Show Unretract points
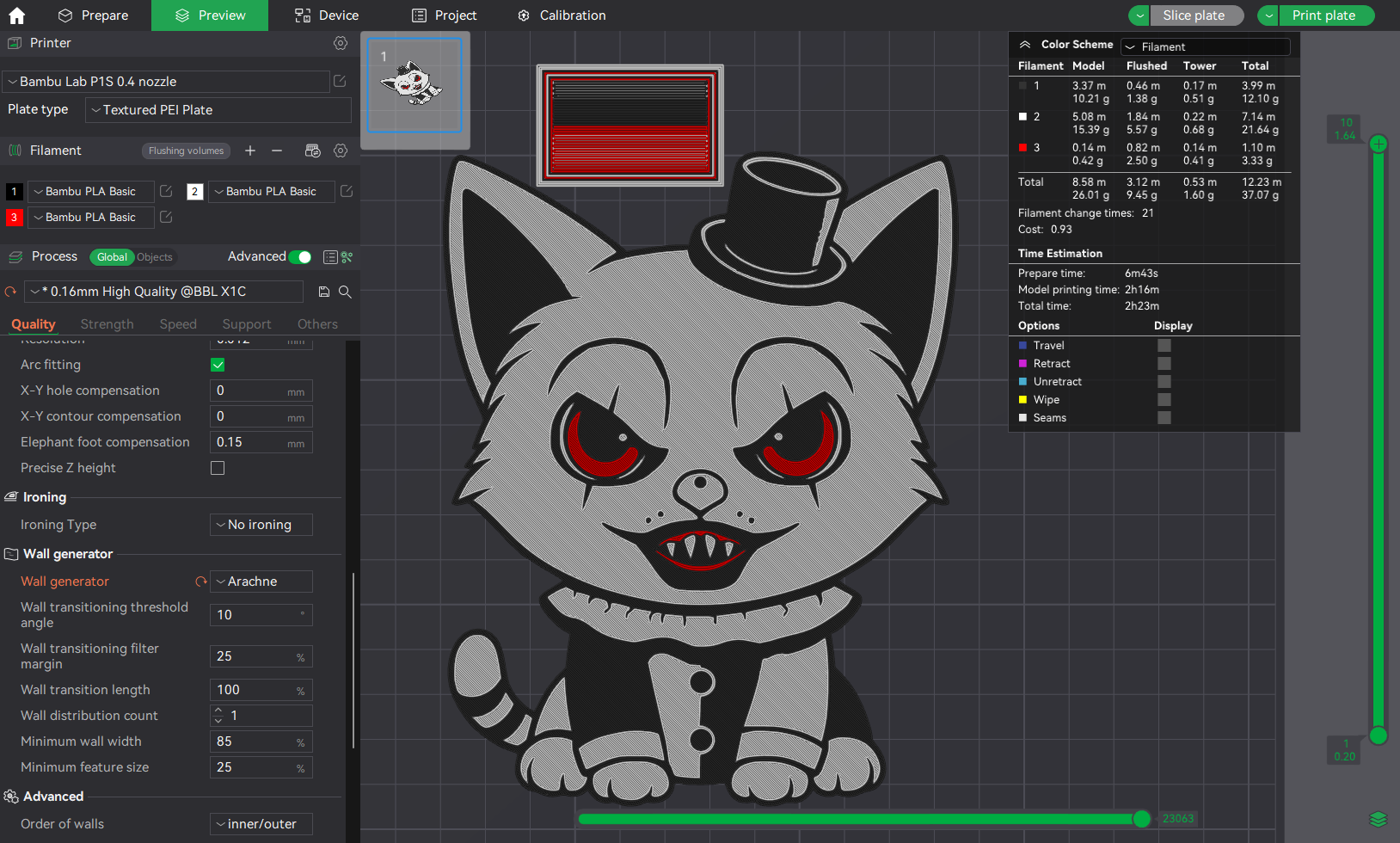Viewport: 1400px width, 843px height. tap(1164, 381)
